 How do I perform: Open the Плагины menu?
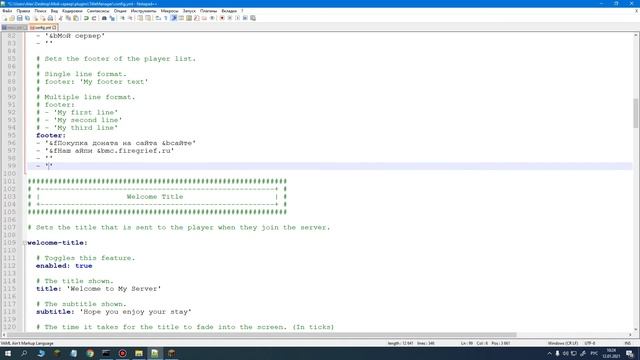coord(209,11)
